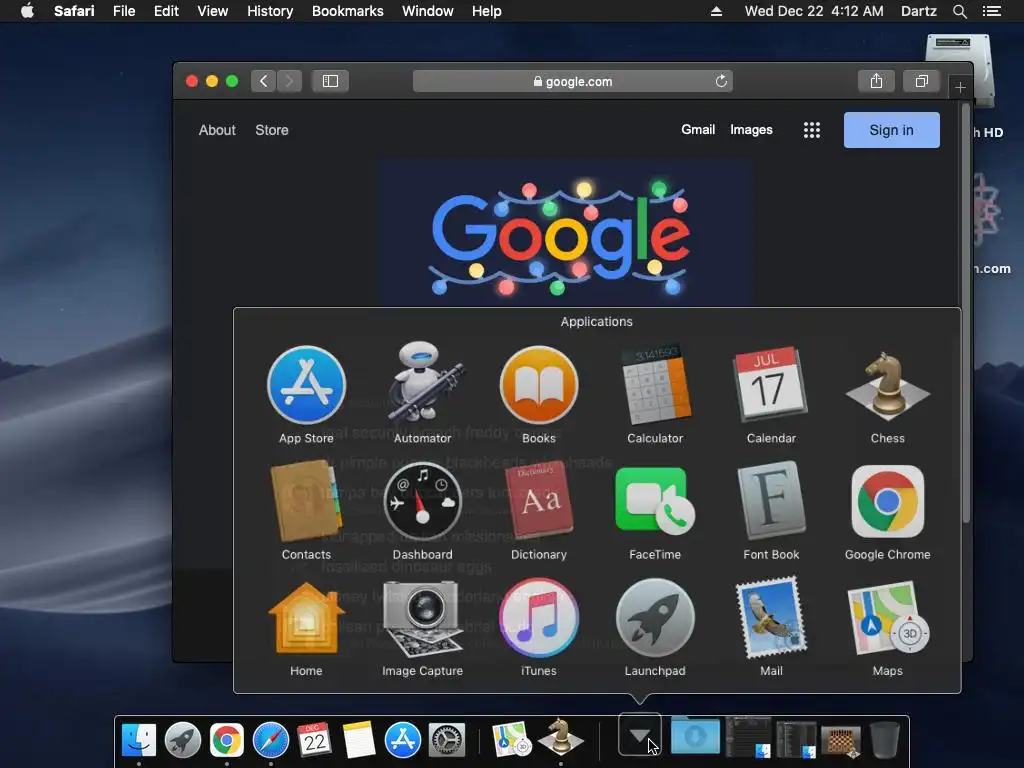Click Safari Share button
Screen dimensions: 1024x768
(876, 81)
